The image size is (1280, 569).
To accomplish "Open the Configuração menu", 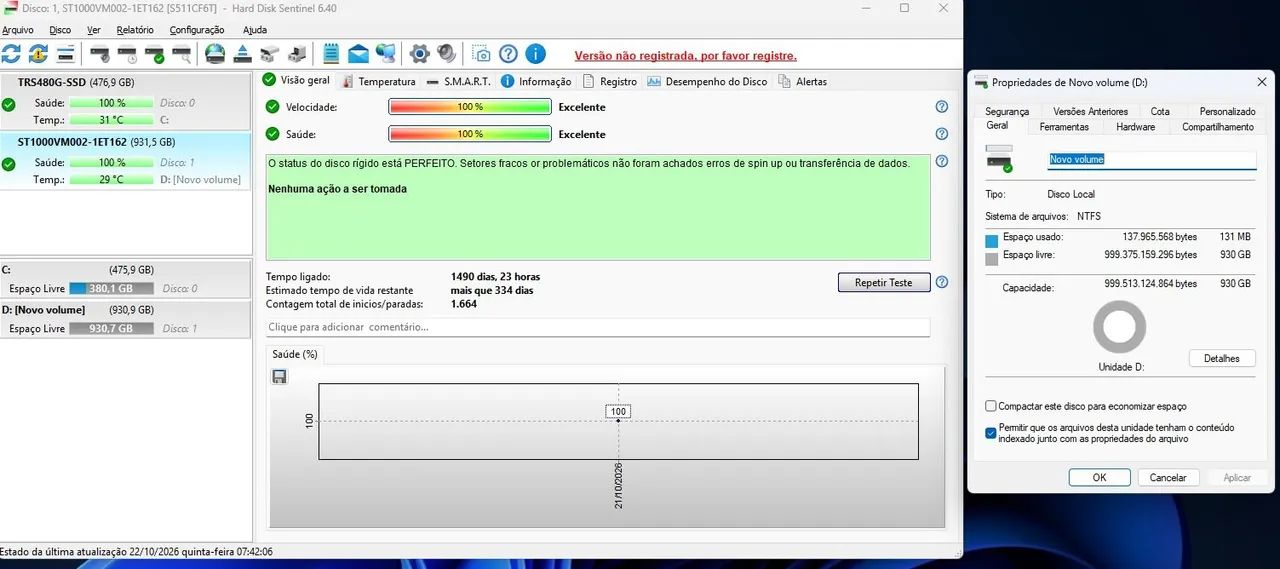I will [x=197, y=30].
